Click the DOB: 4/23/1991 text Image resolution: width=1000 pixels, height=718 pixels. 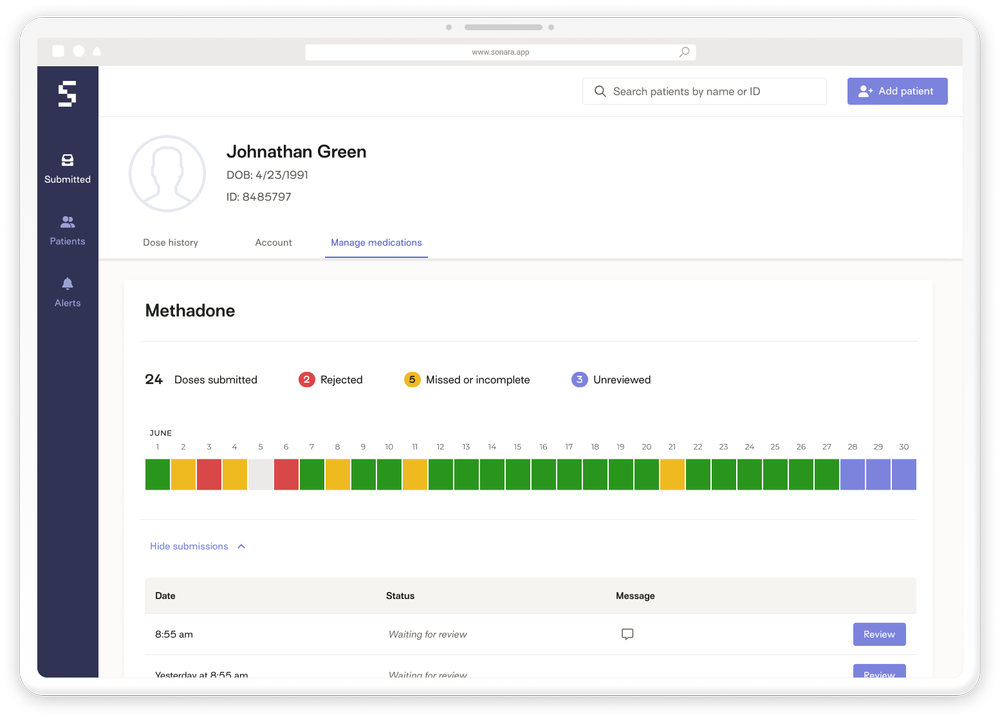267,175
